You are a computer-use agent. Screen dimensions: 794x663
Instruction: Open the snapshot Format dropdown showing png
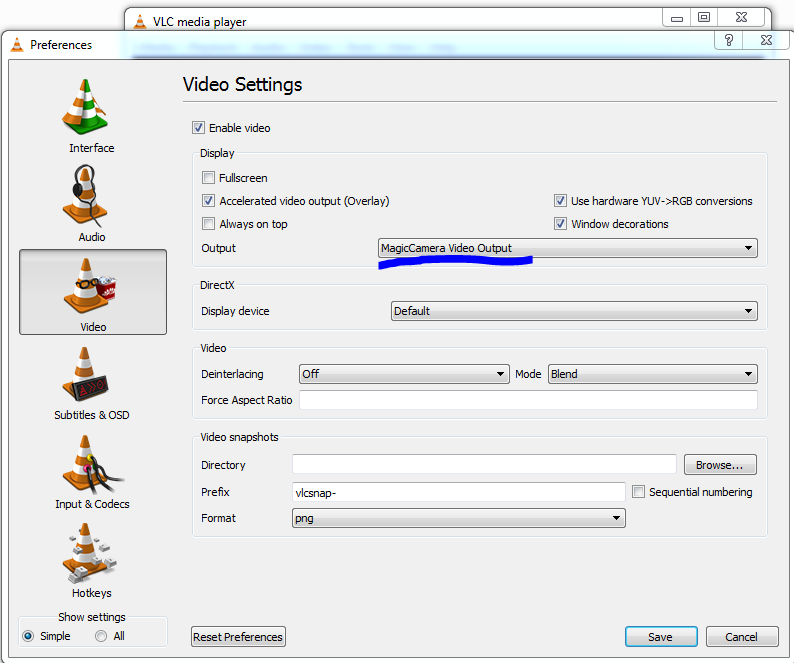tap(459, 518)
